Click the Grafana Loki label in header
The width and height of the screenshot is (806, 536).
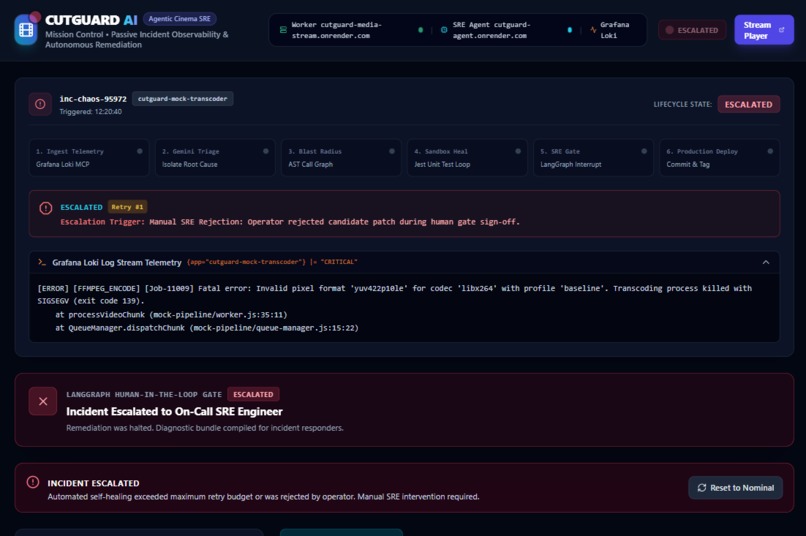(x=614, y=30)
